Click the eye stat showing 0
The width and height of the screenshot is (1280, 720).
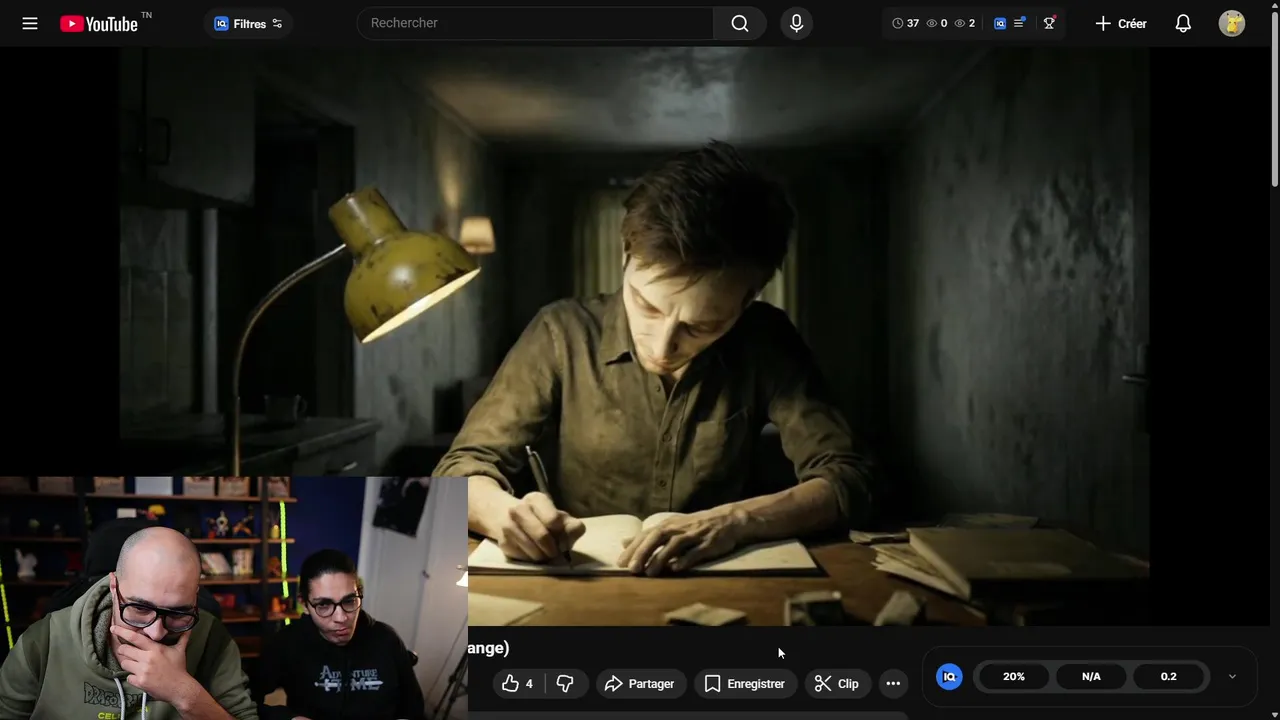(937, 23)
